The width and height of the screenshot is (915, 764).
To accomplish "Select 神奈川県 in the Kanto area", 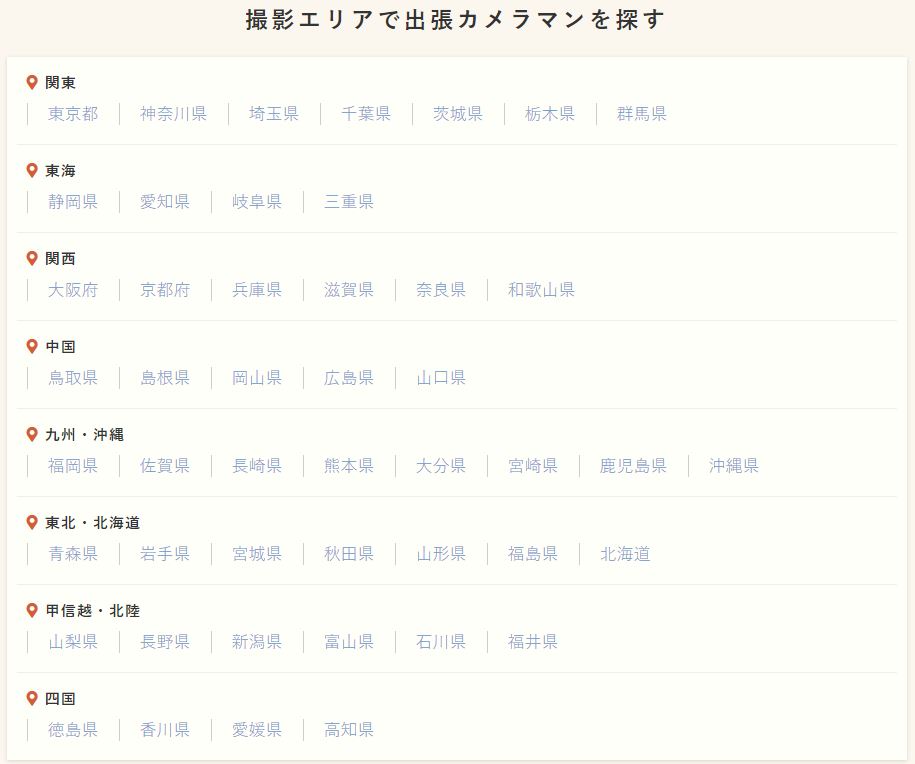I will (173, 114).
